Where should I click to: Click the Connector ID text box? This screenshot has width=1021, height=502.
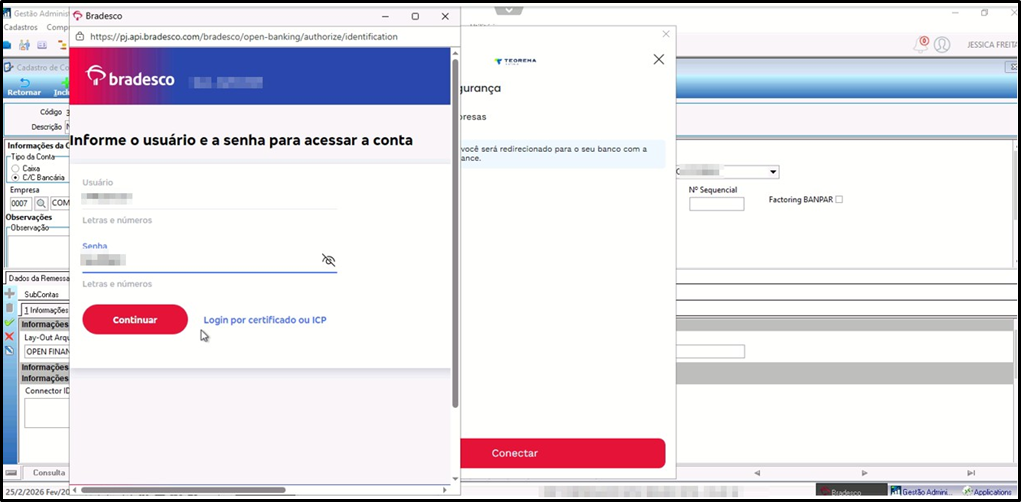(x=47, y=413)
